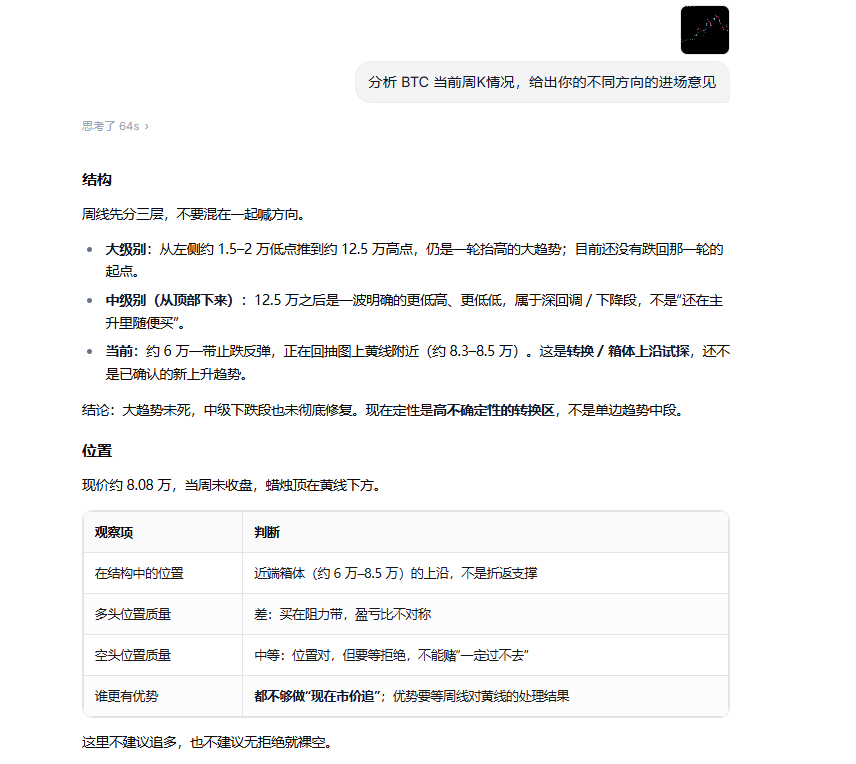Screen dimensions: 856x764
Task: Click the "结论：大趋势未死" sentence
Action: coord(383,410)
